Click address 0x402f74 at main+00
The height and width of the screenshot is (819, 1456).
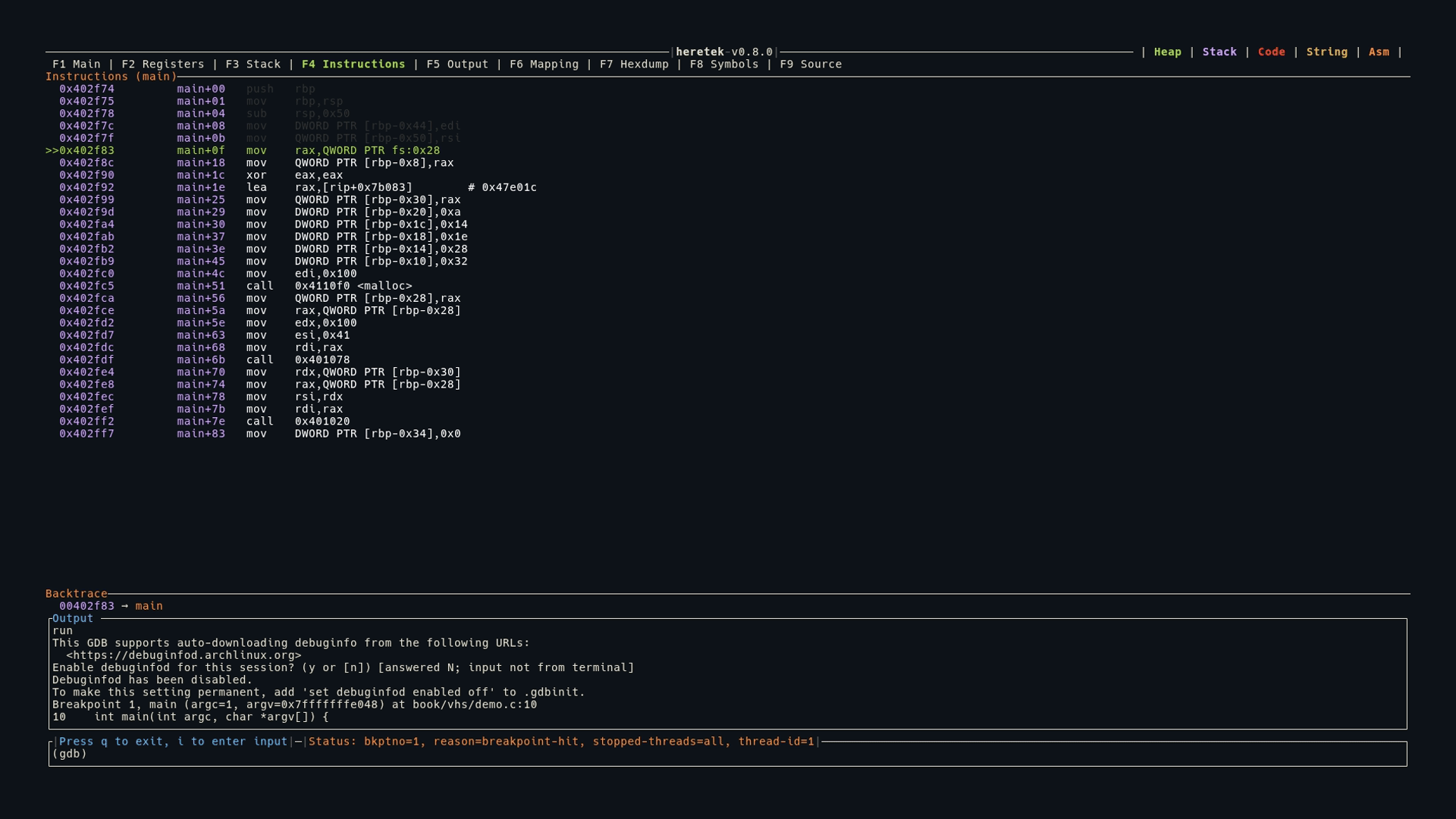pos(86,89)
